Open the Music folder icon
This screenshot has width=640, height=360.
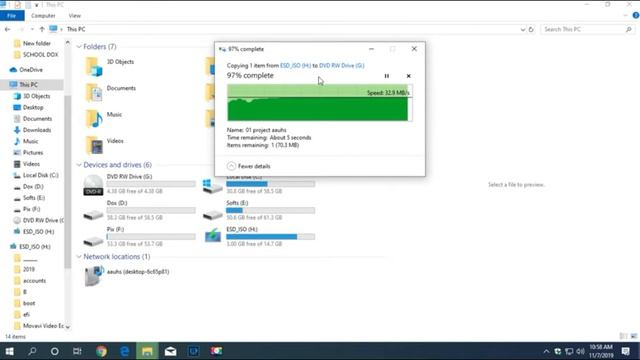(94, 119)
